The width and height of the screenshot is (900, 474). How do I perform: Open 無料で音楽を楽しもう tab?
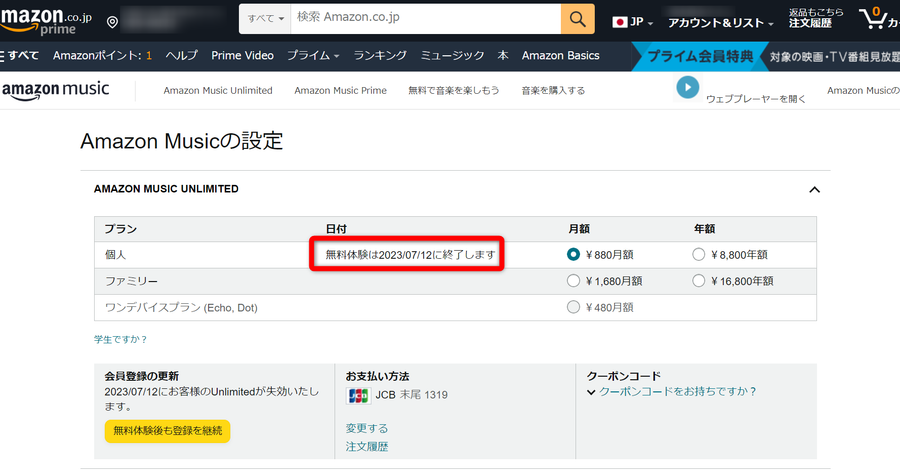(x=453, y=91)
